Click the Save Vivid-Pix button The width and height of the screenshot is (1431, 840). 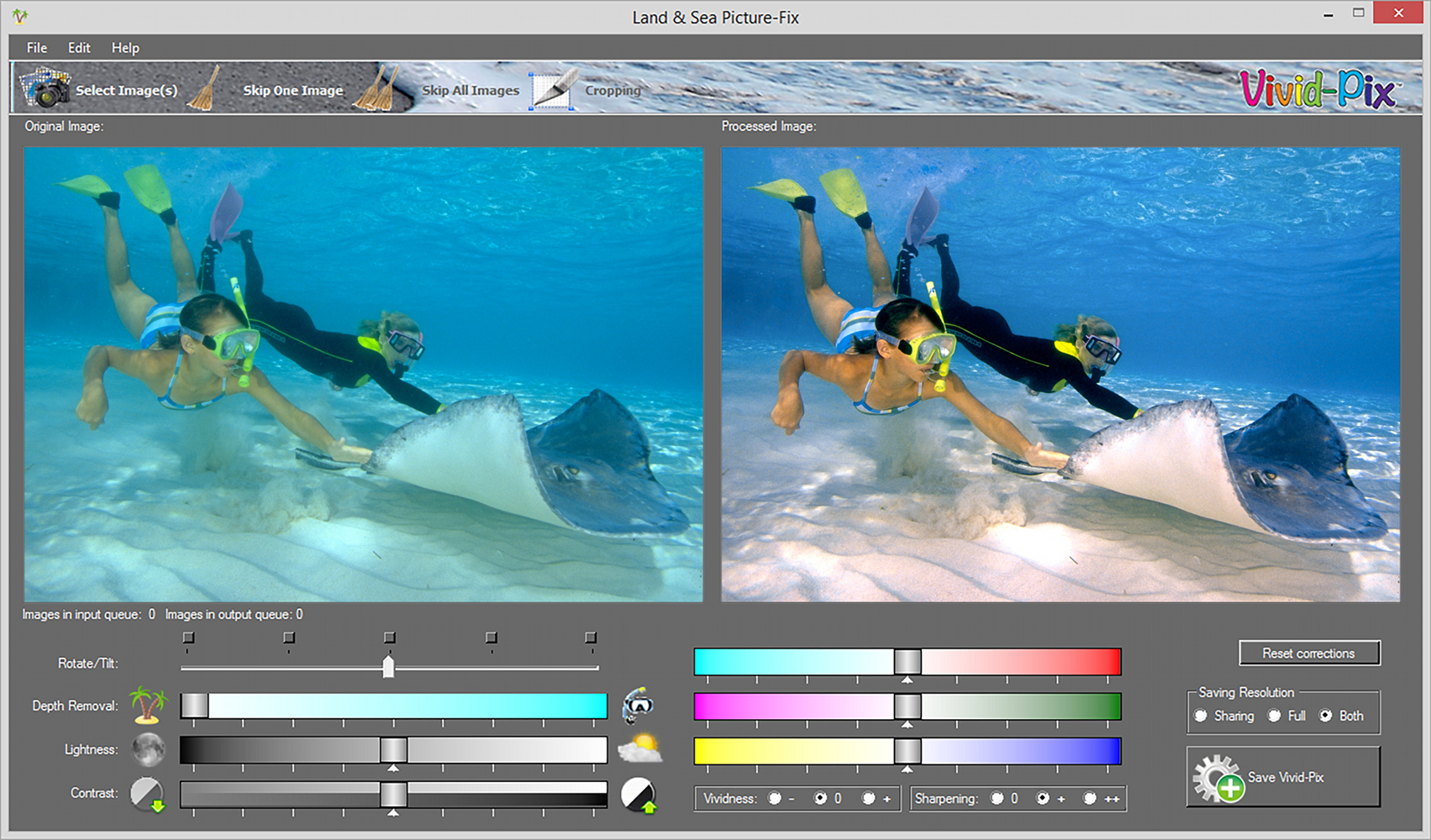pos(1283,777)
